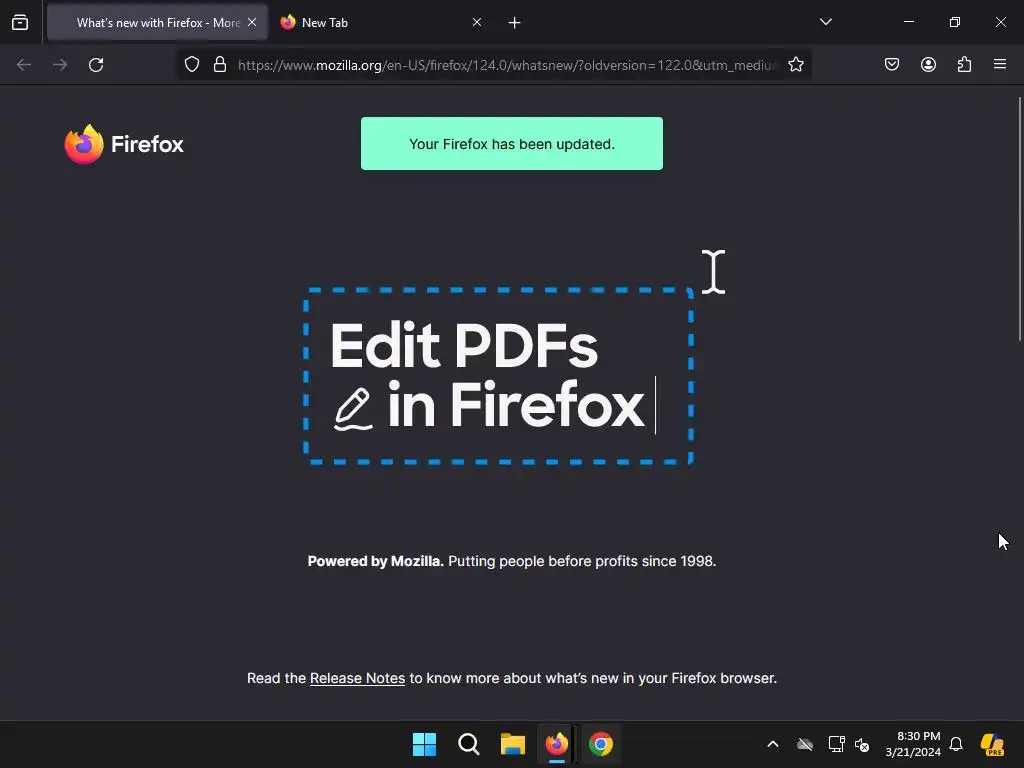The height and width of the screenshot is (768, 1024).
Task: Open the Extensions puzzle-piece menu
Action: tap(964, 65)
